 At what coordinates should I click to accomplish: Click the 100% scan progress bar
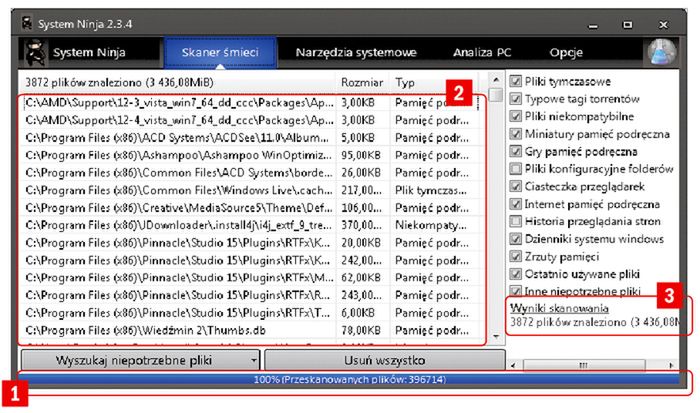[x=349, y=380]
